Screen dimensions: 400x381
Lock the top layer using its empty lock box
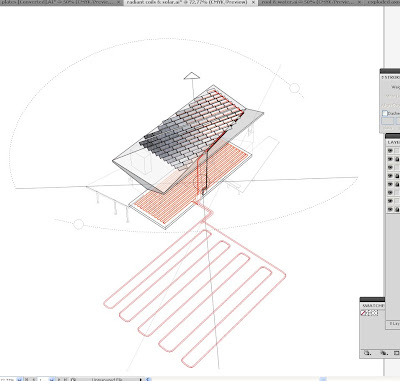(397, 151)
